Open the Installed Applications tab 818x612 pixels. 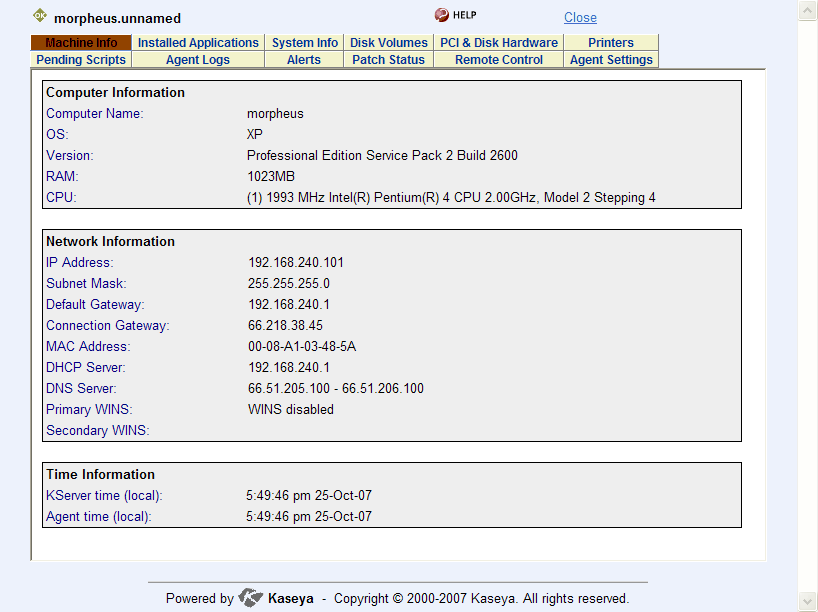pyautogui.click(x=198, y=43)
